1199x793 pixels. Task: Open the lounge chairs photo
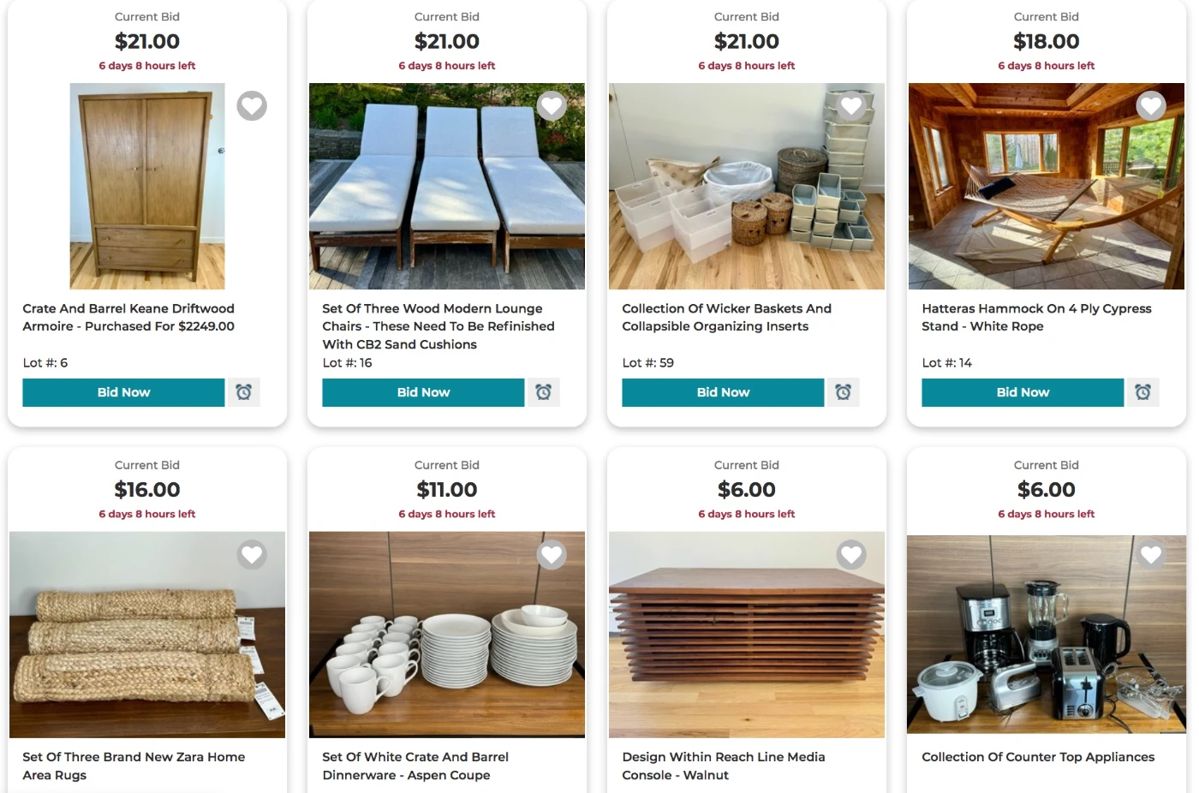click(446, 187)
